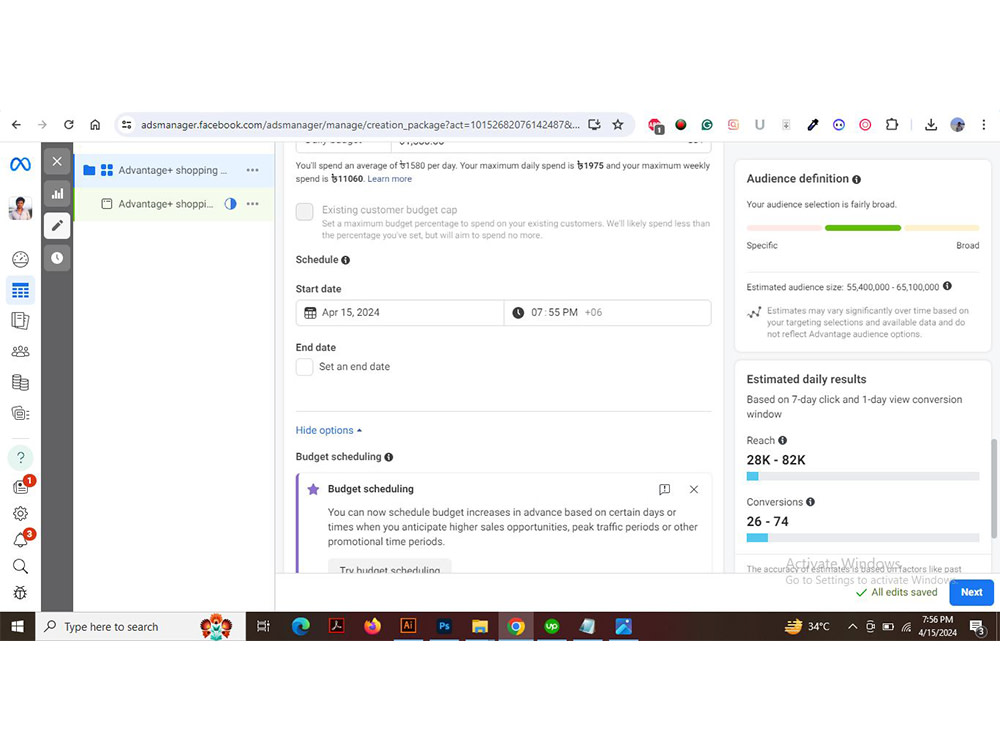Show info for Estimated audience size
Screen dimensions: 1000x750
point(948,286)
